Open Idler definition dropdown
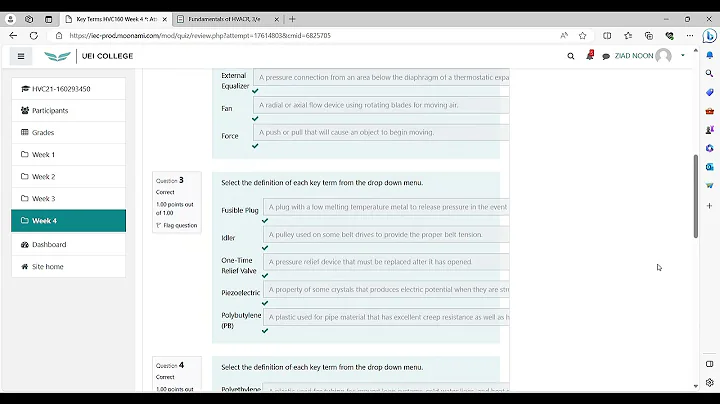 pos(386,235)
